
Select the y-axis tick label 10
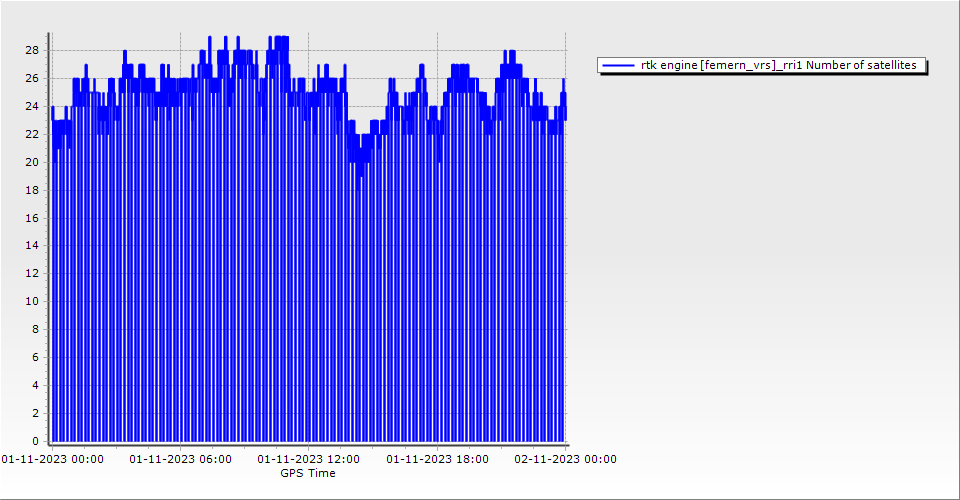32,301
